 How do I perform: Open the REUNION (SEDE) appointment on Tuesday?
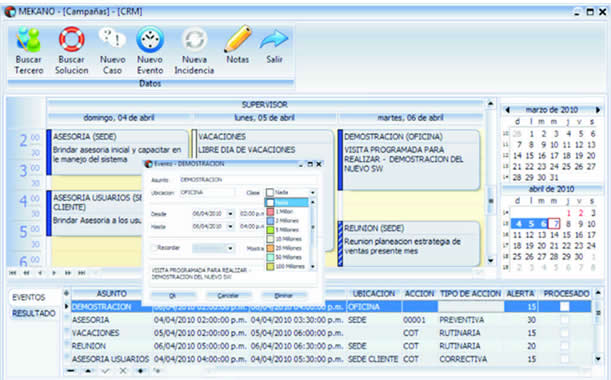(x=409, y=244)
